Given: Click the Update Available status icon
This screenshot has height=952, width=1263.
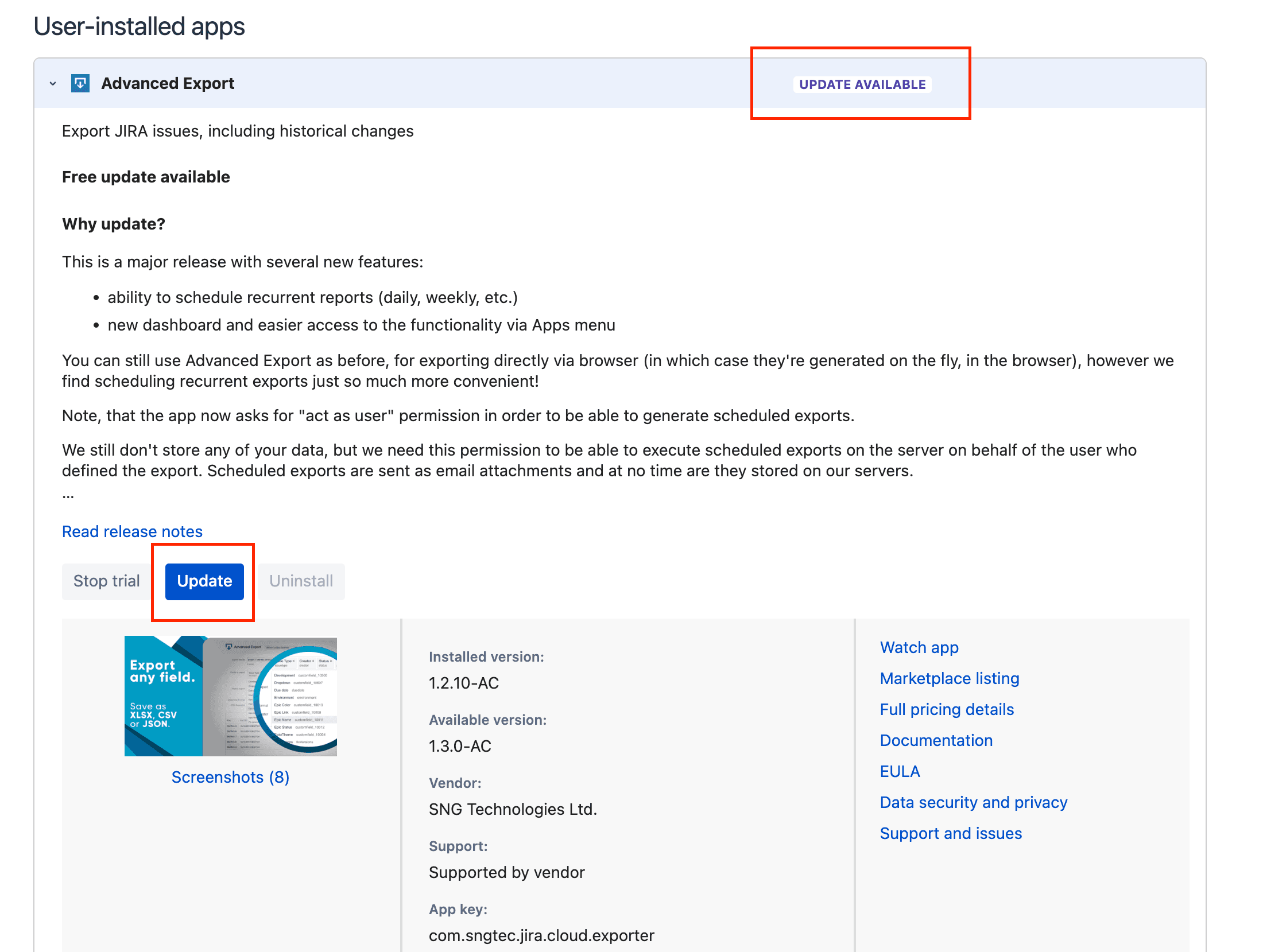Looking at the screenshot, I should pyautogui.click(x=861, y=83).
